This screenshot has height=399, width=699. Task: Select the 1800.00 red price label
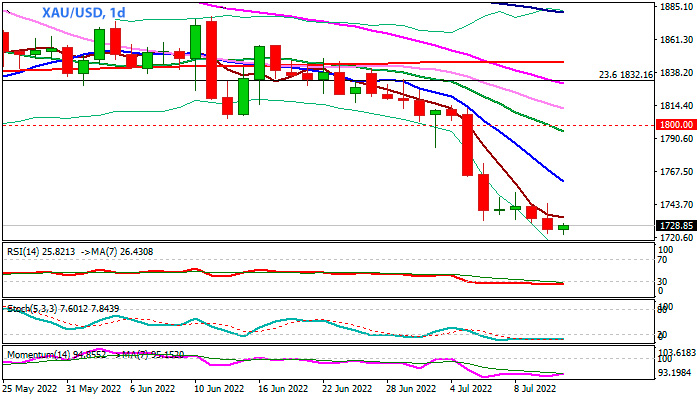point(676,125)
